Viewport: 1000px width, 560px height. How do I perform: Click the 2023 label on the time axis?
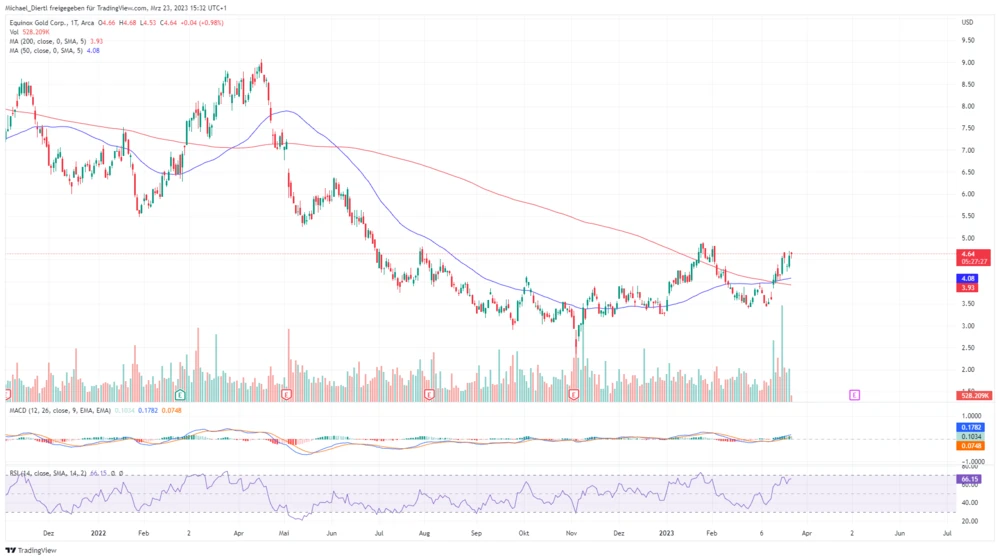click(668, 535)
